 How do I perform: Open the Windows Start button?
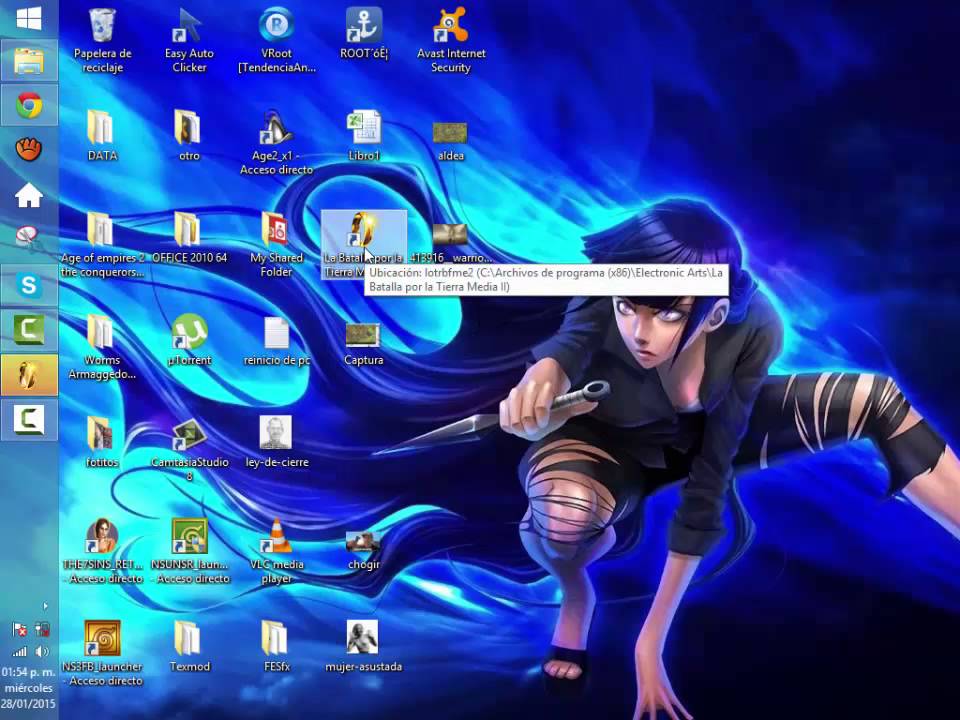(29, 18)
